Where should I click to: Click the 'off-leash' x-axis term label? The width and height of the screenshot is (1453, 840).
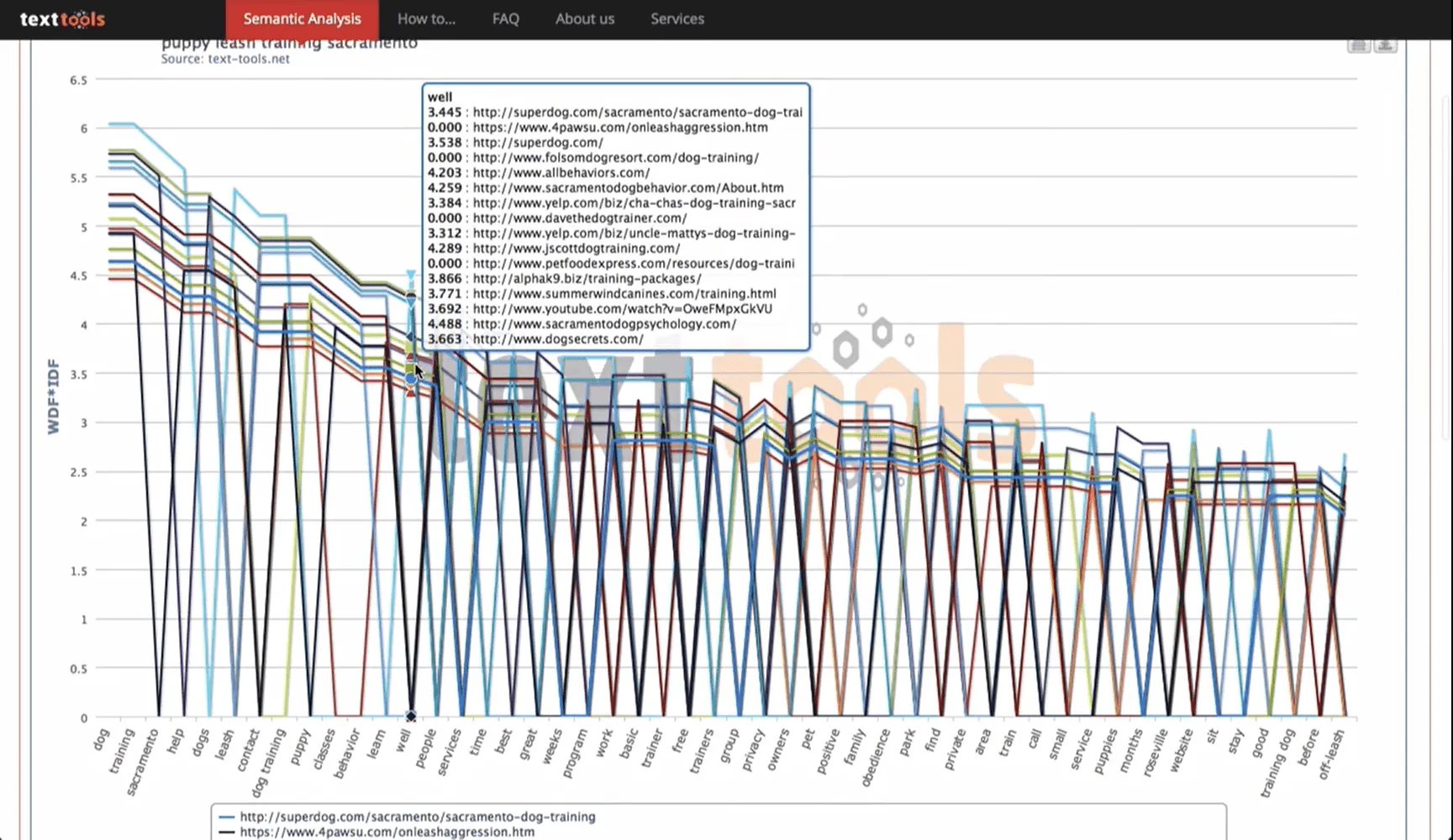pyautogui.click(x=1331, y=753)
